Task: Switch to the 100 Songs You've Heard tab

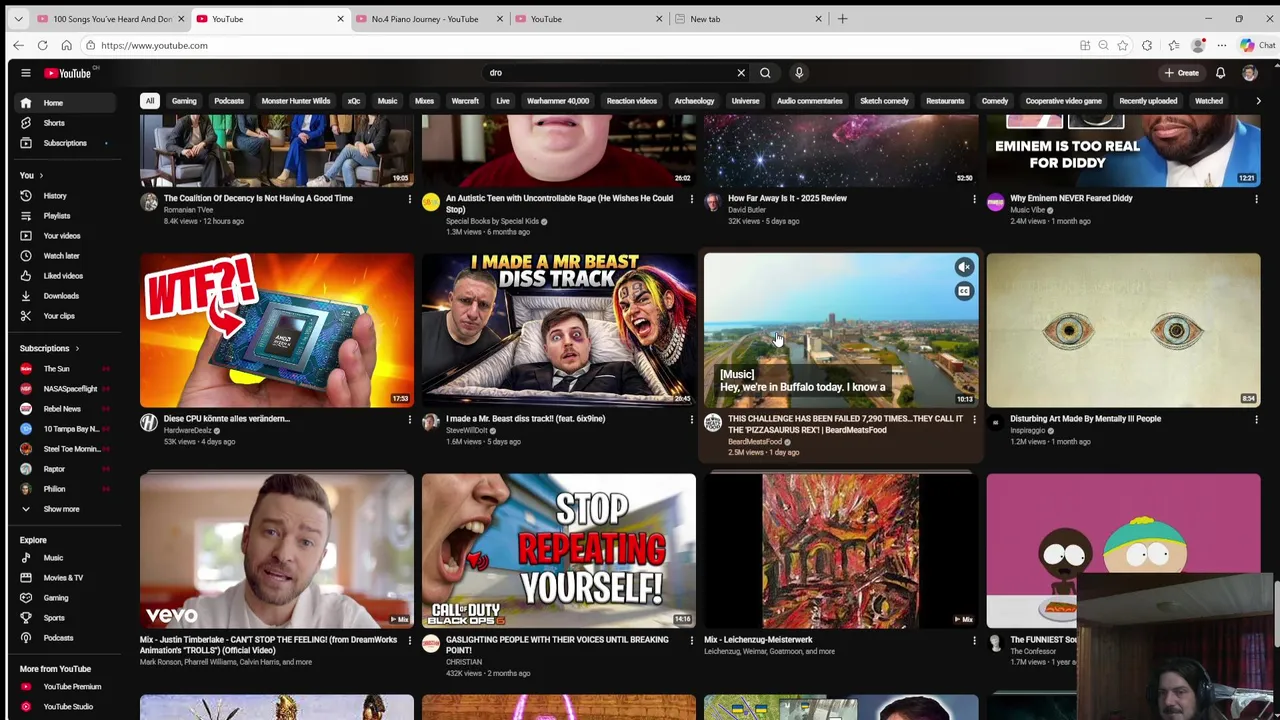Action: pyautogui.click(x=110, y=19)
